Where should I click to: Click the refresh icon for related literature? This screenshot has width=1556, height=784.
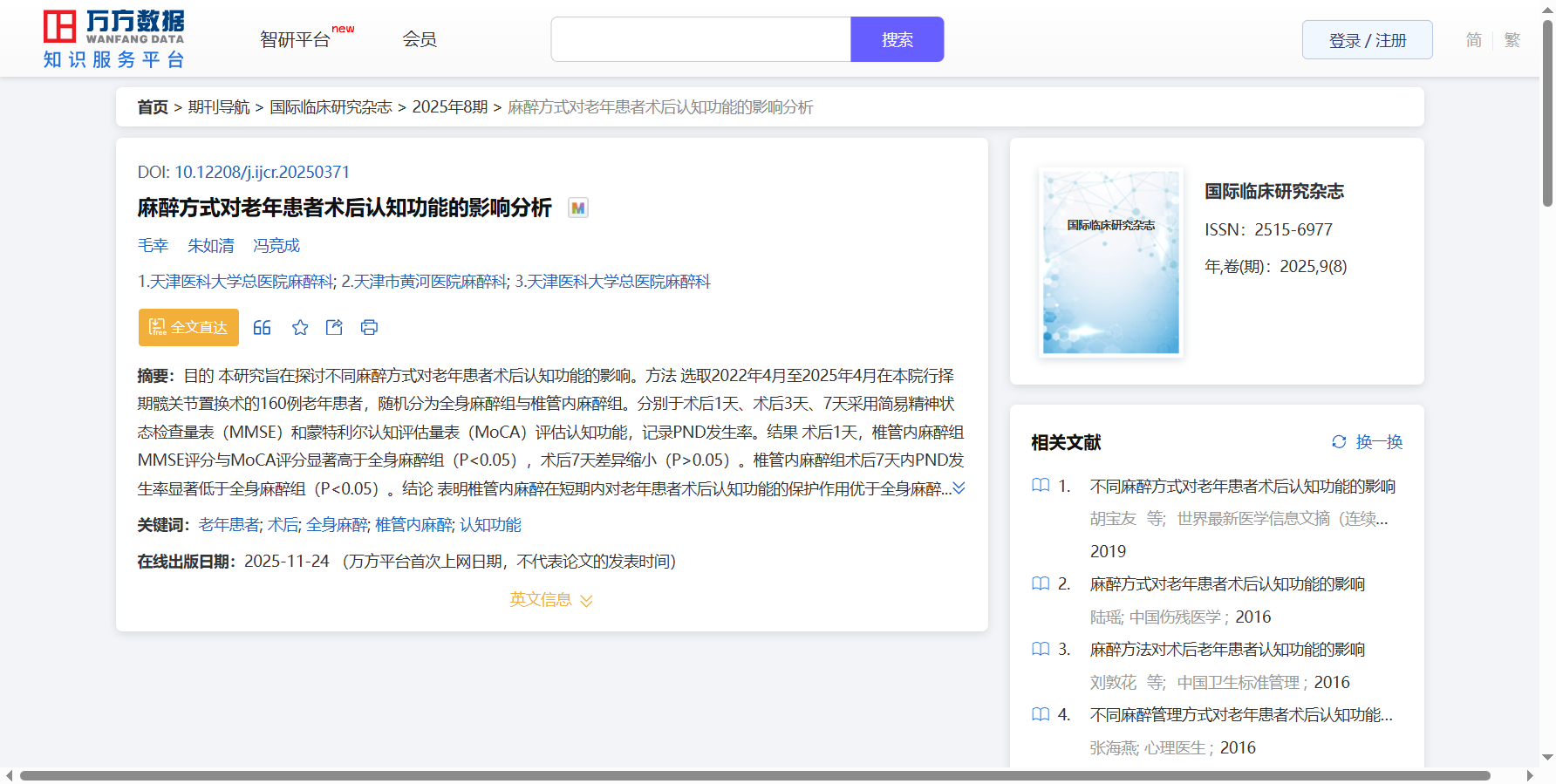[1339, 441]
